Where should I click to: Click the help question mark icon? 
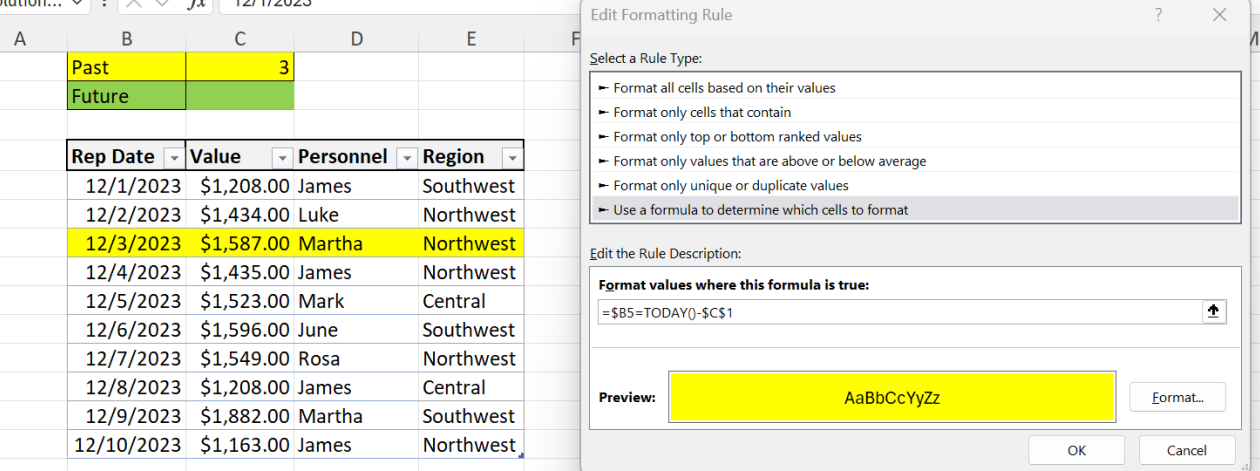pos(1158,15)
